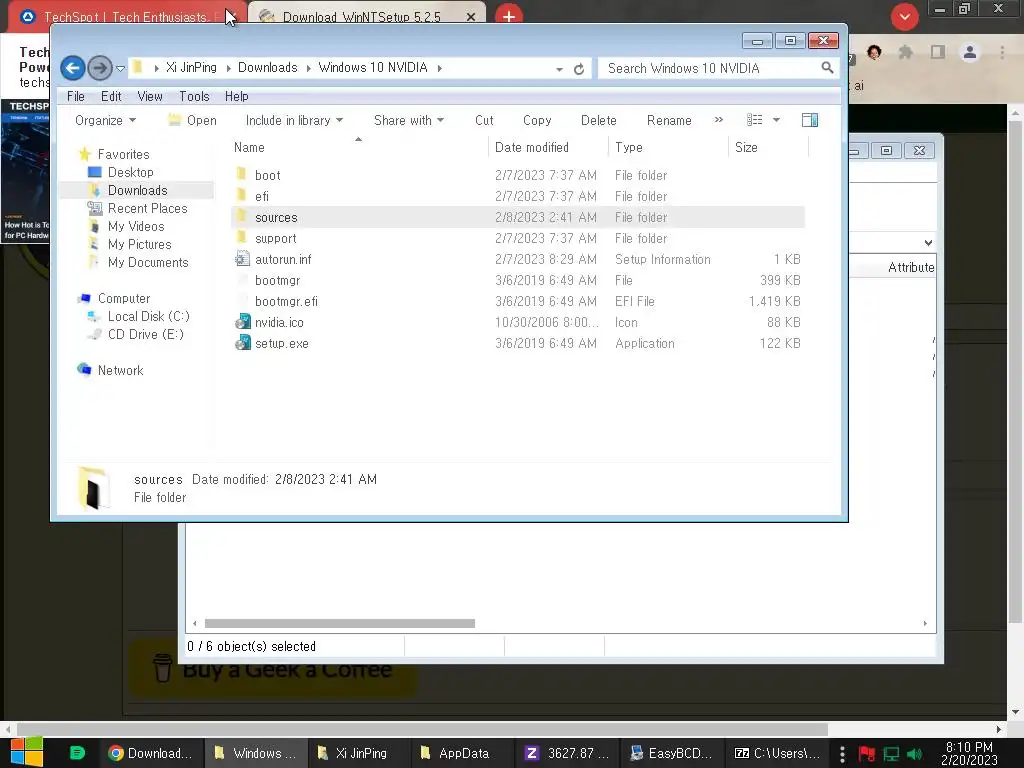Expand the address bar history dropdown
Screen dimensions: 1024x768
[559, 69]
